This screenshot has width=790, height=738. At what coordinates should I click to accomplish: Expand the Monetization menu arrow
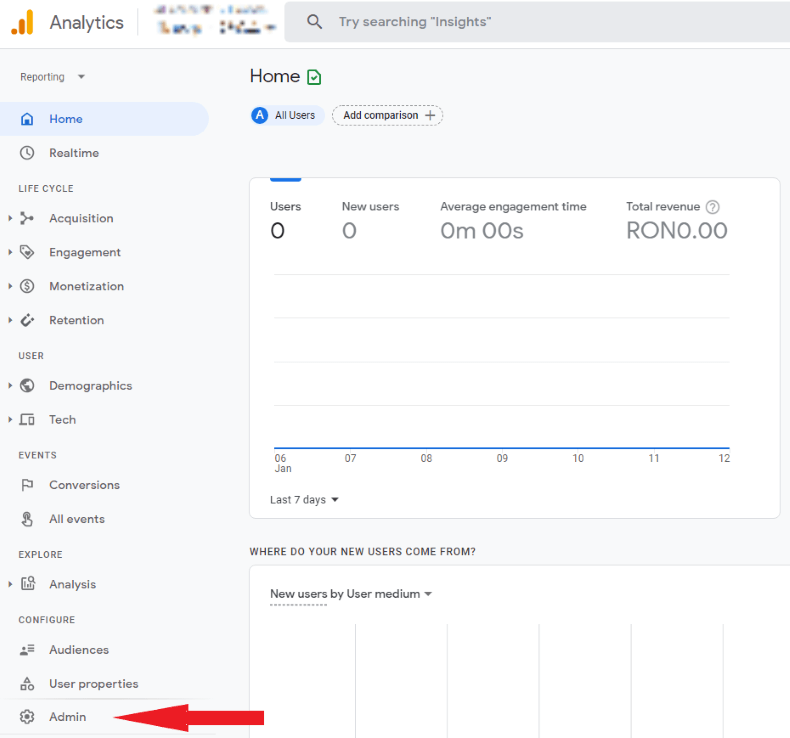10,286
